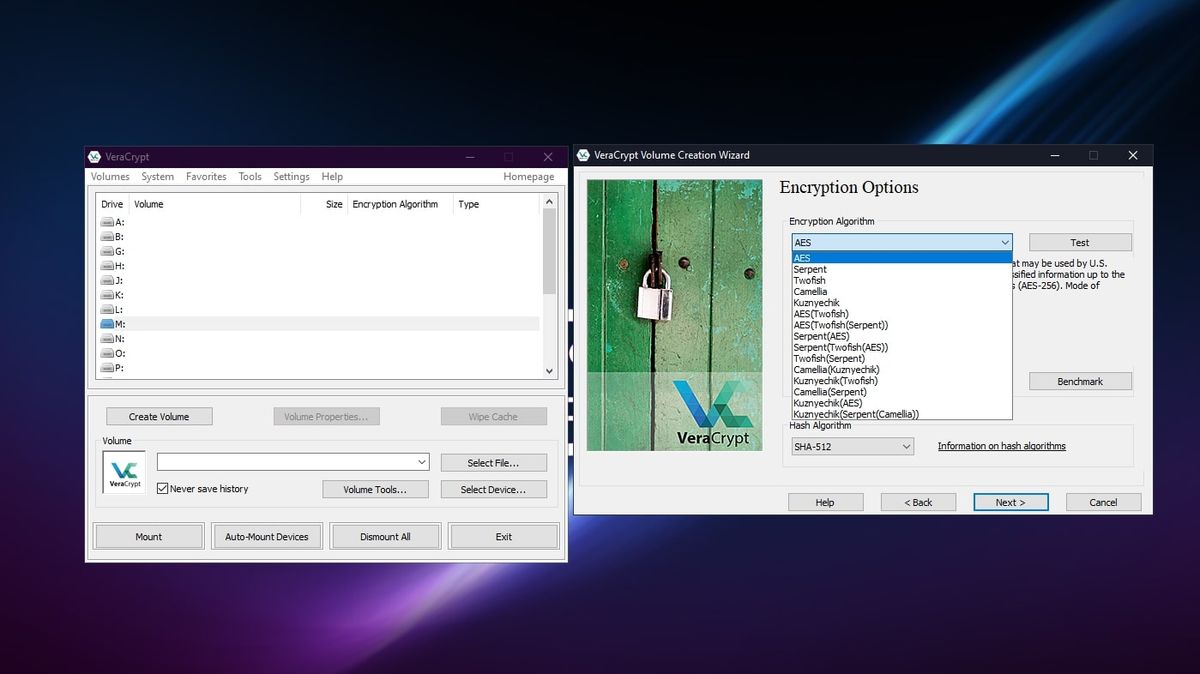Uncheck the Never save history checkbox

coord(162,488)
